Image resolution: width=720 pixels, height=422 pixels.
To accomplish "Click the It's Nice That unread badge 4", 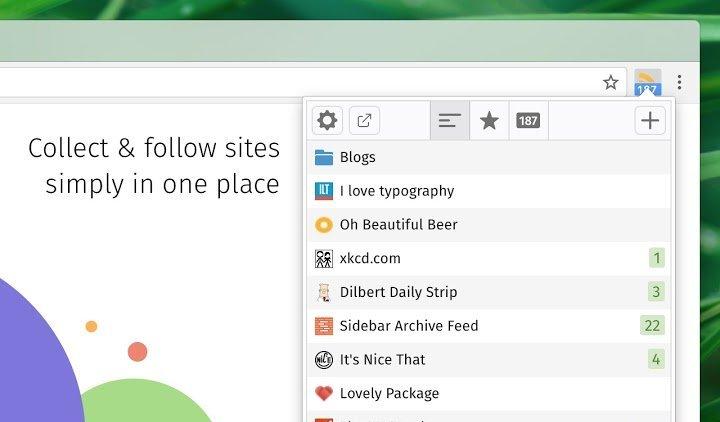I will (x=656, y=359).
